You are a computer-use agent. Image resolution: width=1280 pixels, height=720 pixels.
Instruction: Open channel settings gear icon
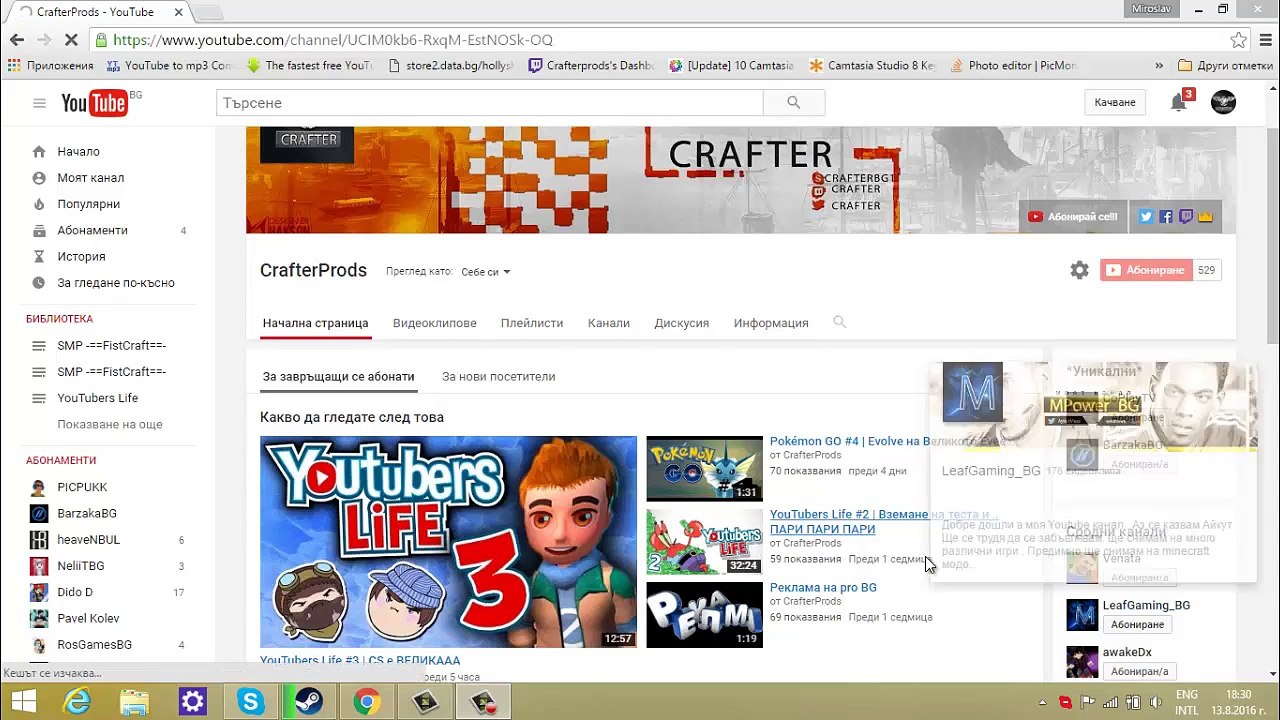tap(1079, 270)
